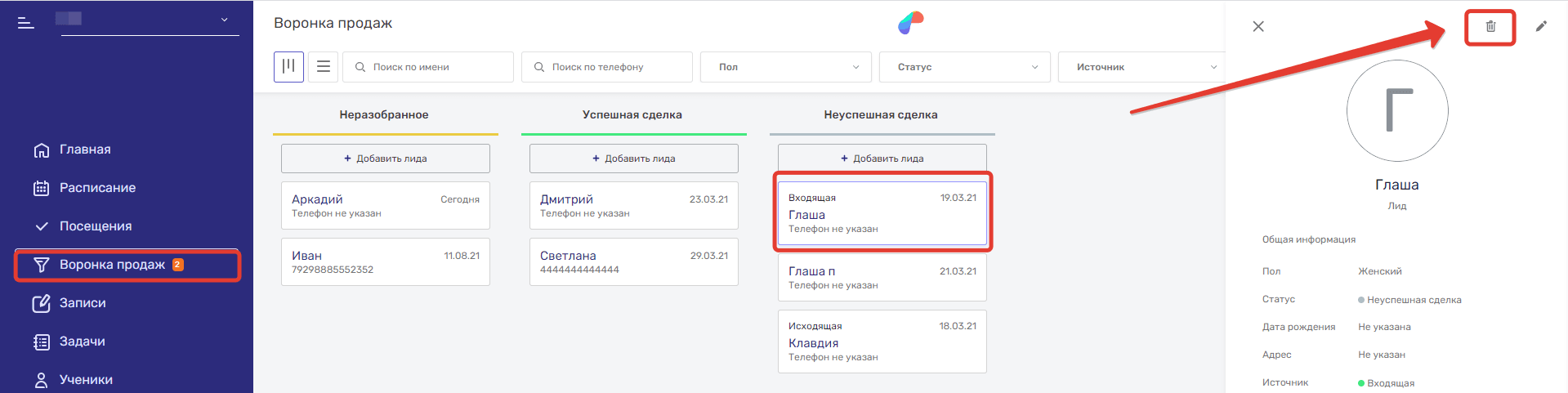
Task: Click the Глаша avatar circle
Action: 1396,110
